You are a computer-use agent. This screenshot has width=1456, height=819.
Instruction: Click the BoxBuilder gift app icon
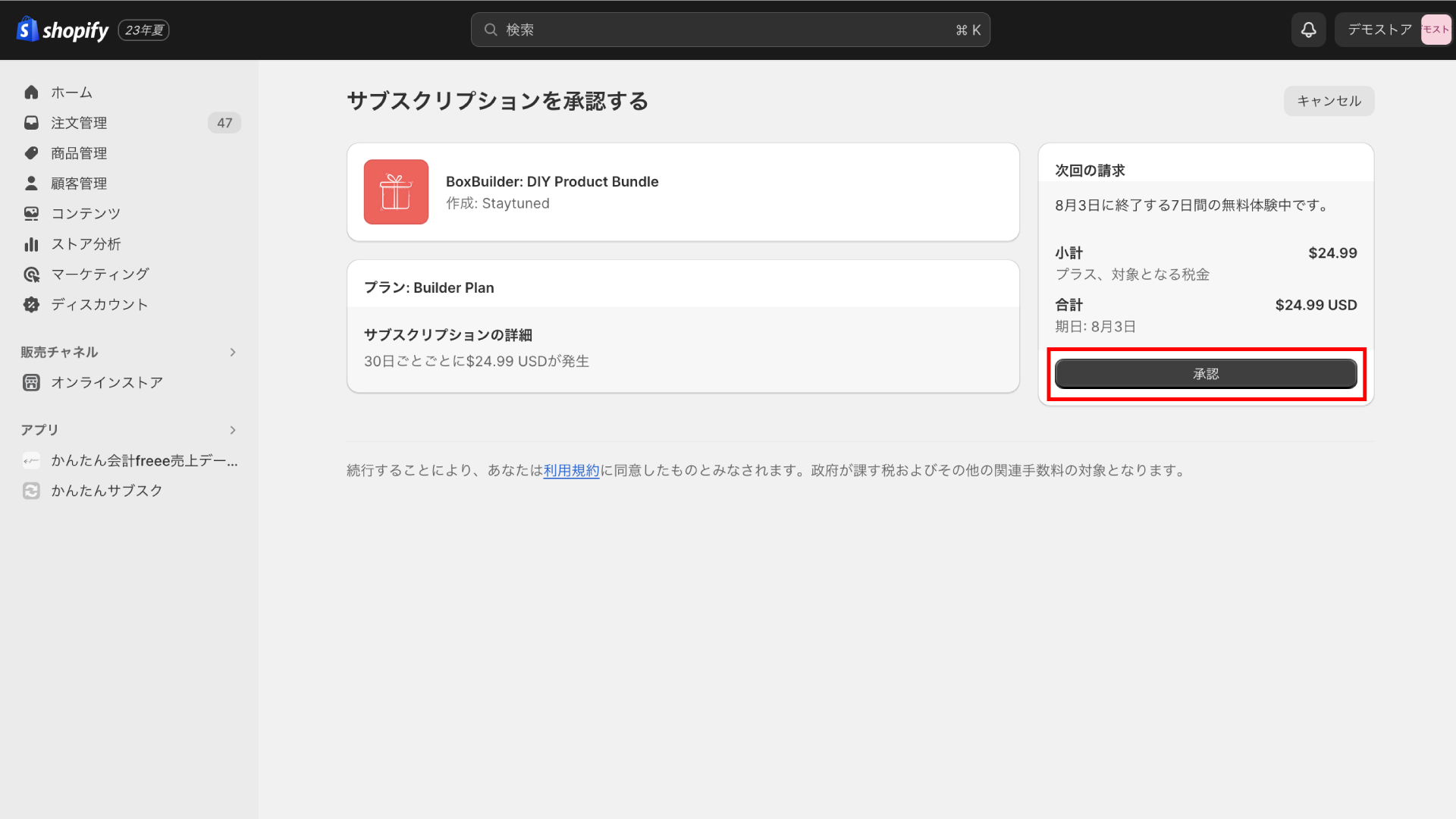tap(396, 192)
